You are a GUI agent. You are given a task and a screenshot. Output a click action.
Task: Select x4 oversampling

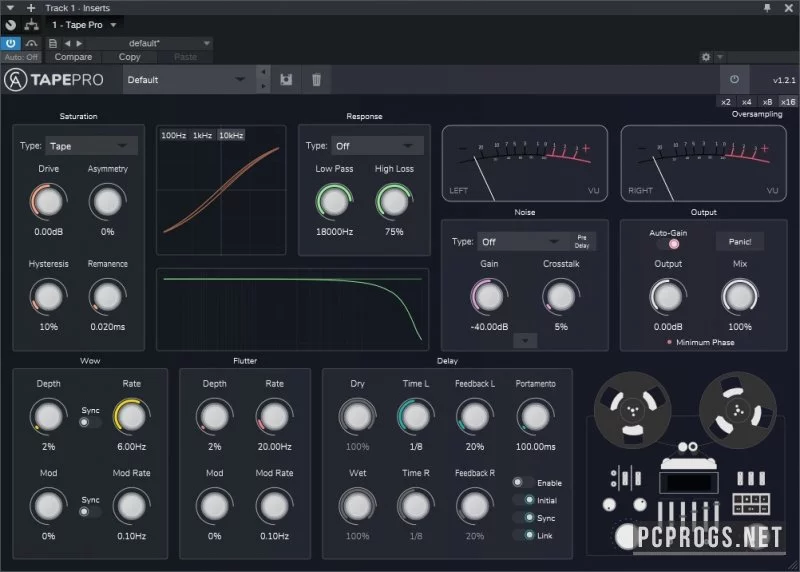coord(746,102)
